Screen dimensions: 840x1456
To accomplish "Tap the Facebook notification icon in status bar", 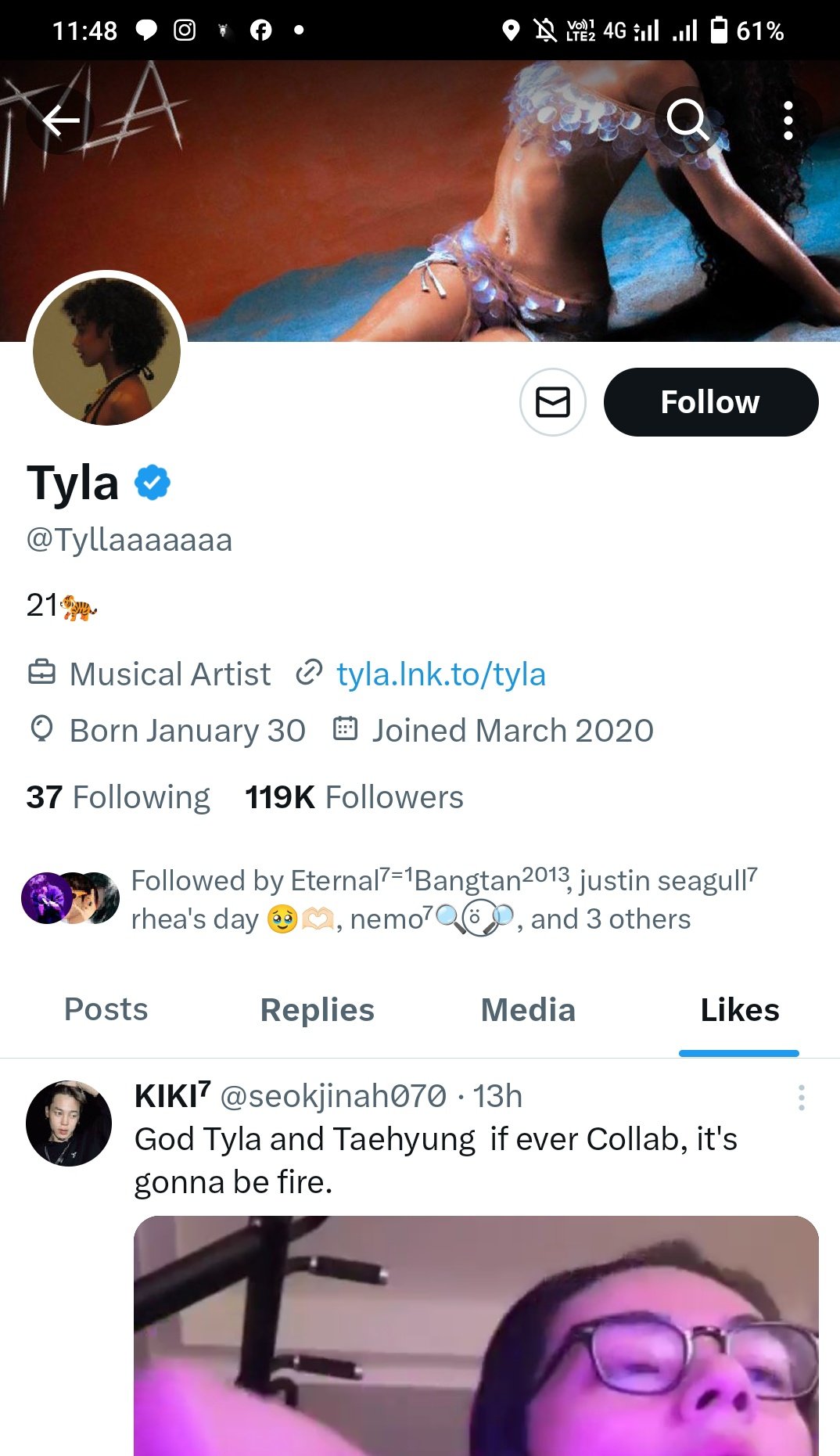I will [260, 31].
